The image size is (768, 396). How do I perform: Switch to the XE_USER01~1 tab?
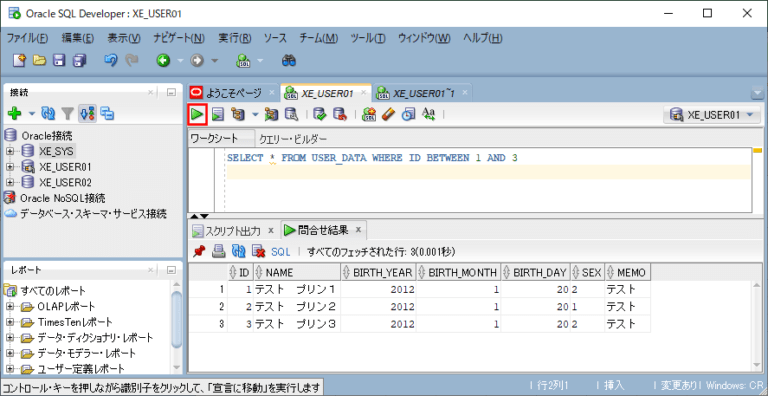point(424,93)
